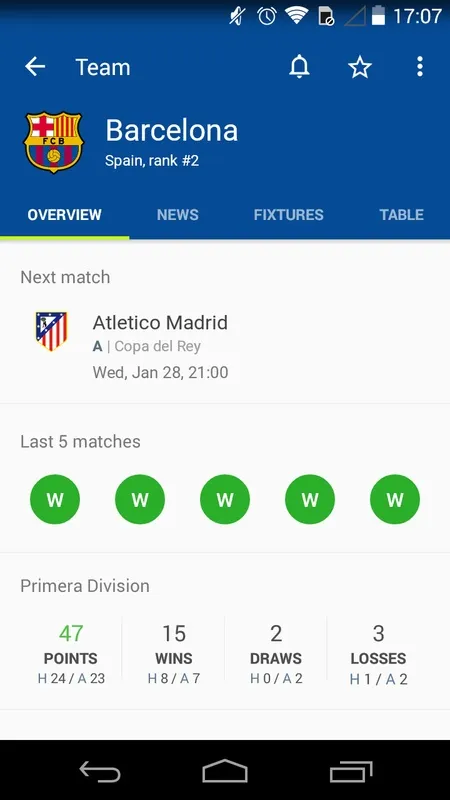This screenshot has width=450, height=800.
Task: Tap the FC Barcelona crest logo
Action: pos(53,142)
